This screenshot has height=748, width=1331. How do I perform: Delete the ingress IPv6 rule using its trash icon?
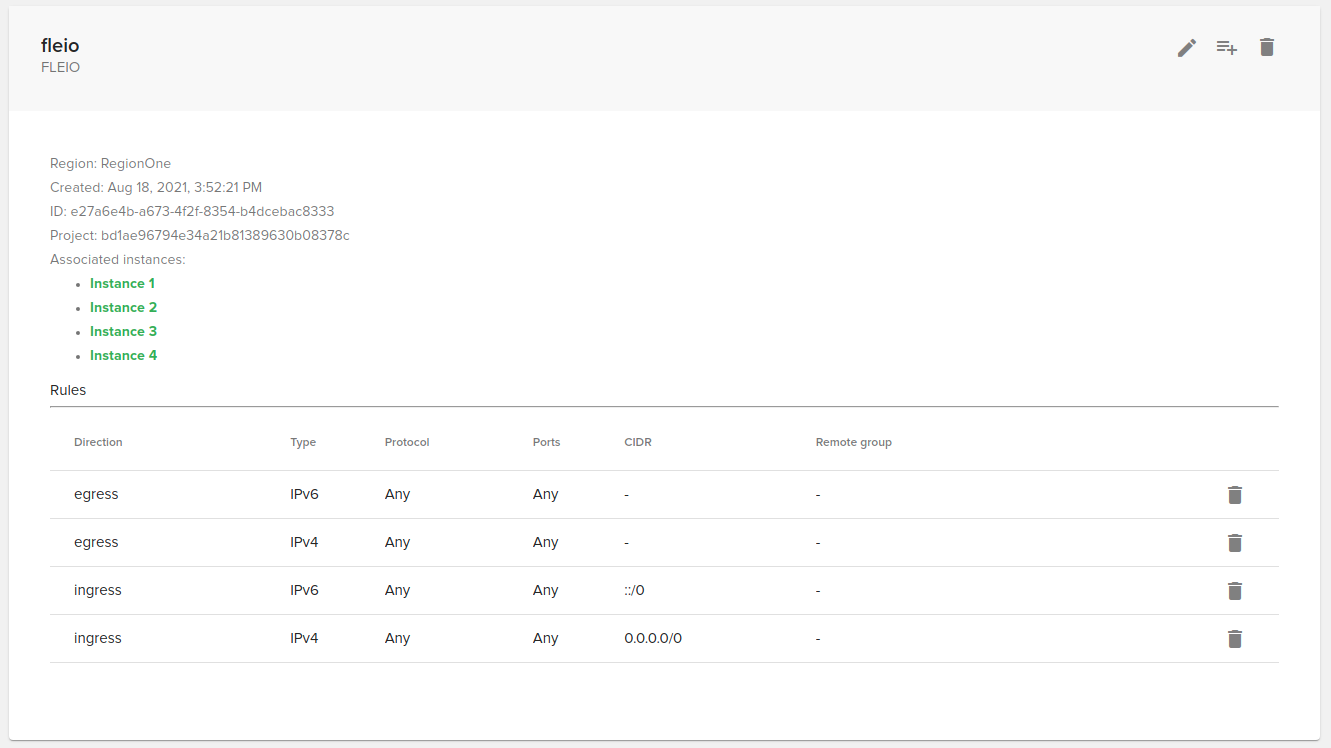(1234, 590)
